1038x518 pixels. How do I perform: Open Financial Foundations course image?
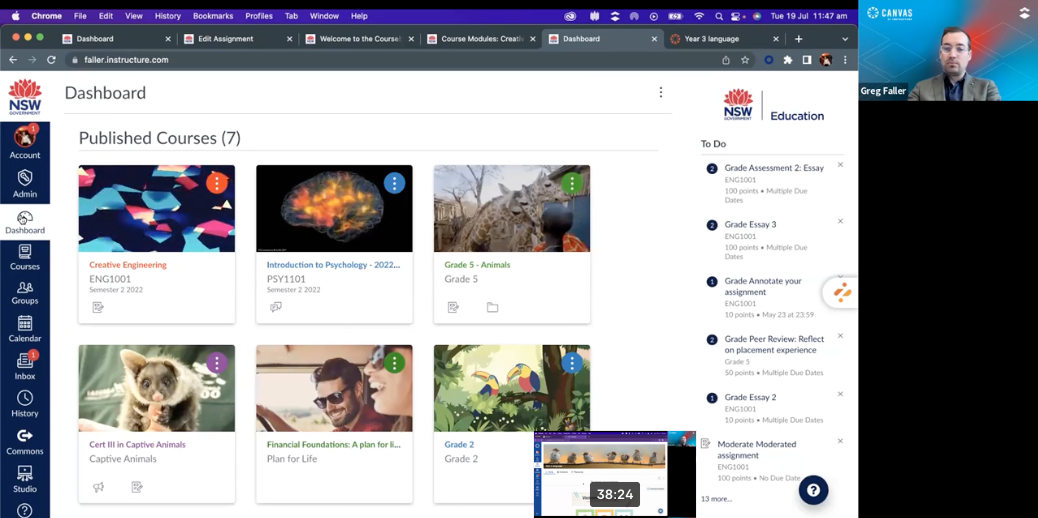[x=334, y=388]
